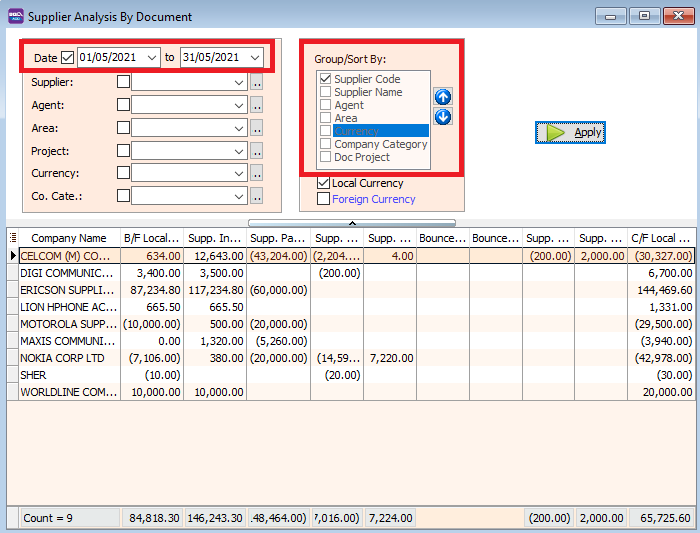Image resolution: width=700 pixels, height=533 pixels.
Task: Collapse the filter panel using splitter handle
Action: (351, 223)
